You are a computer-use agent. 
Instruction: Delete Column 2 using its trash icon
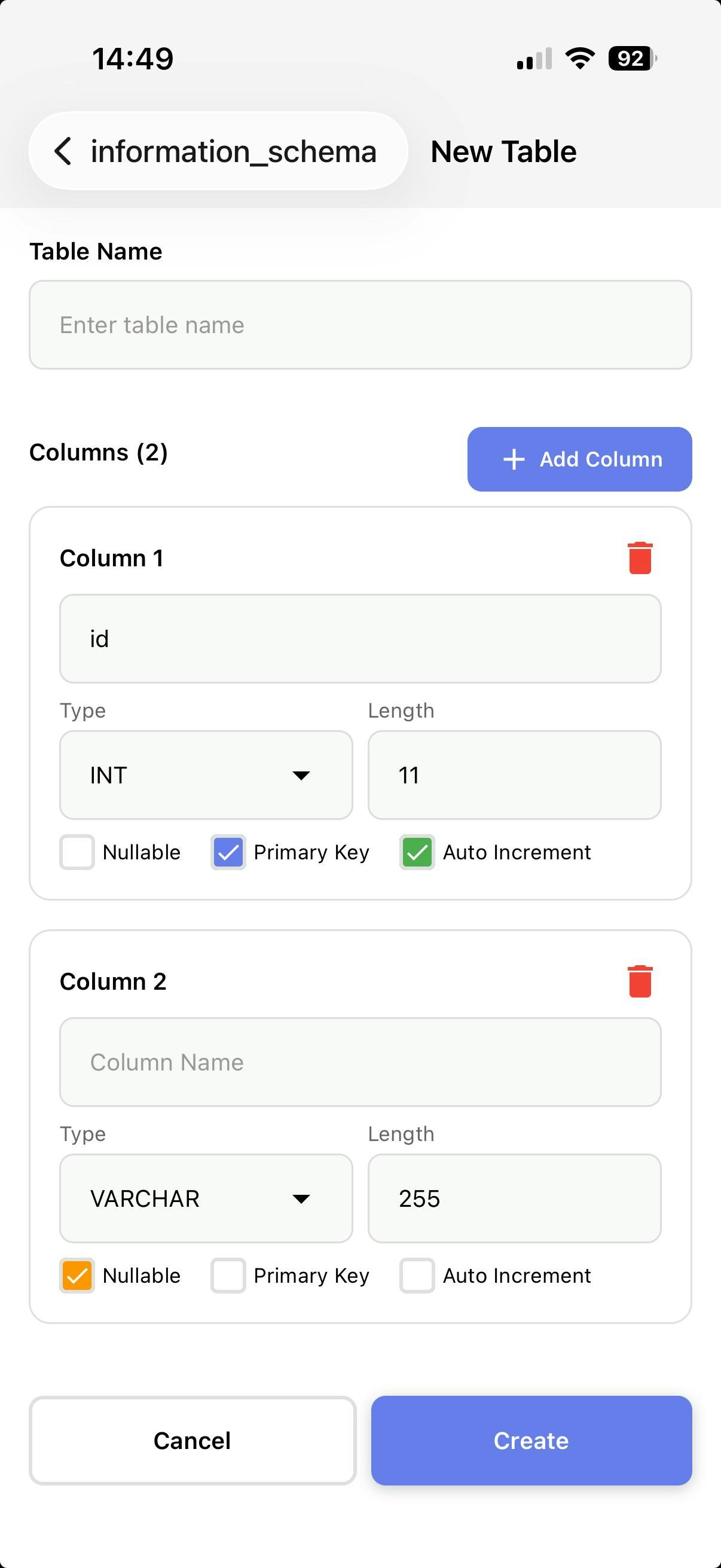click(x=640, y=981)
